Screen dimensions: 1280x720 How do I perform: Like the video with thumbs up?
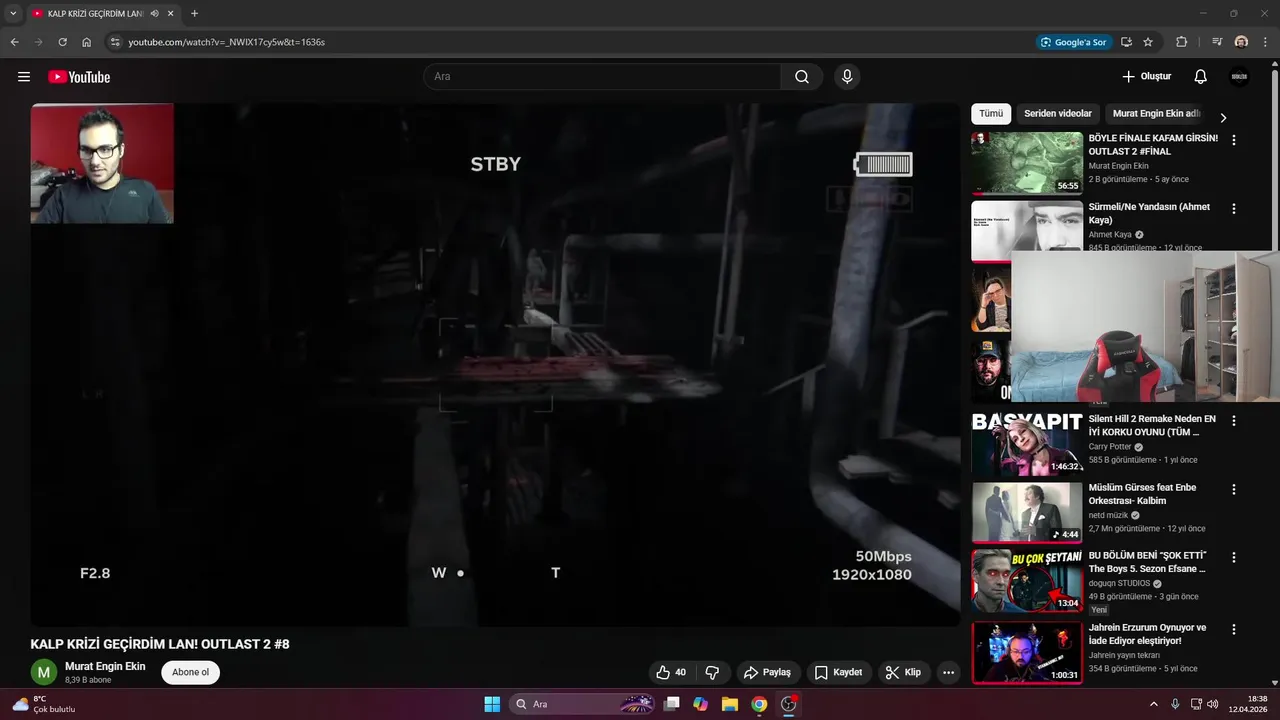671,672
